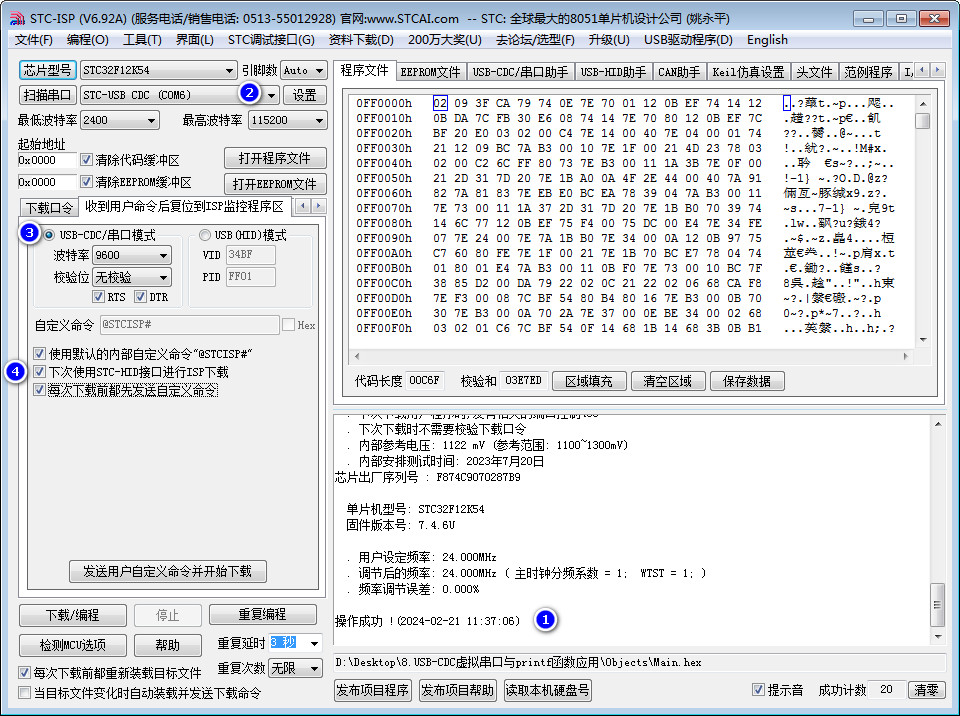Click the STC-ISP application icon in title bar
Viewport: 960px width, 716px height.
pos(17,18)
